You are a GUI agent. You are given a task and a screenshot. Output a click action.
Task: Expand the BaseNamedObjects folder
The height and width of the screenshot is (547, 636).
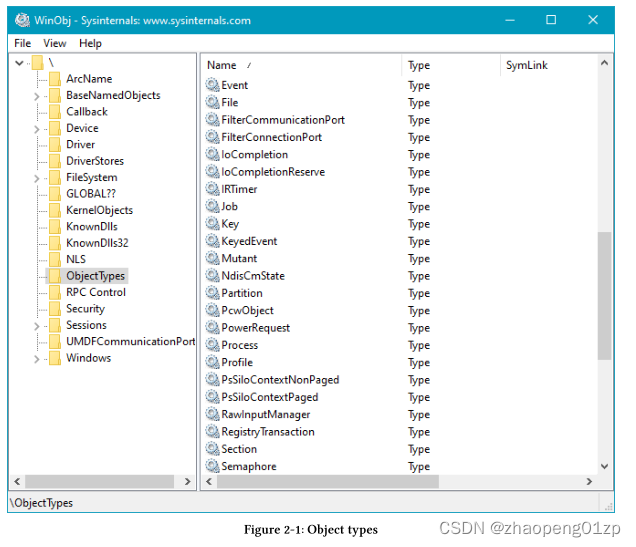click(x=37, y=96)
